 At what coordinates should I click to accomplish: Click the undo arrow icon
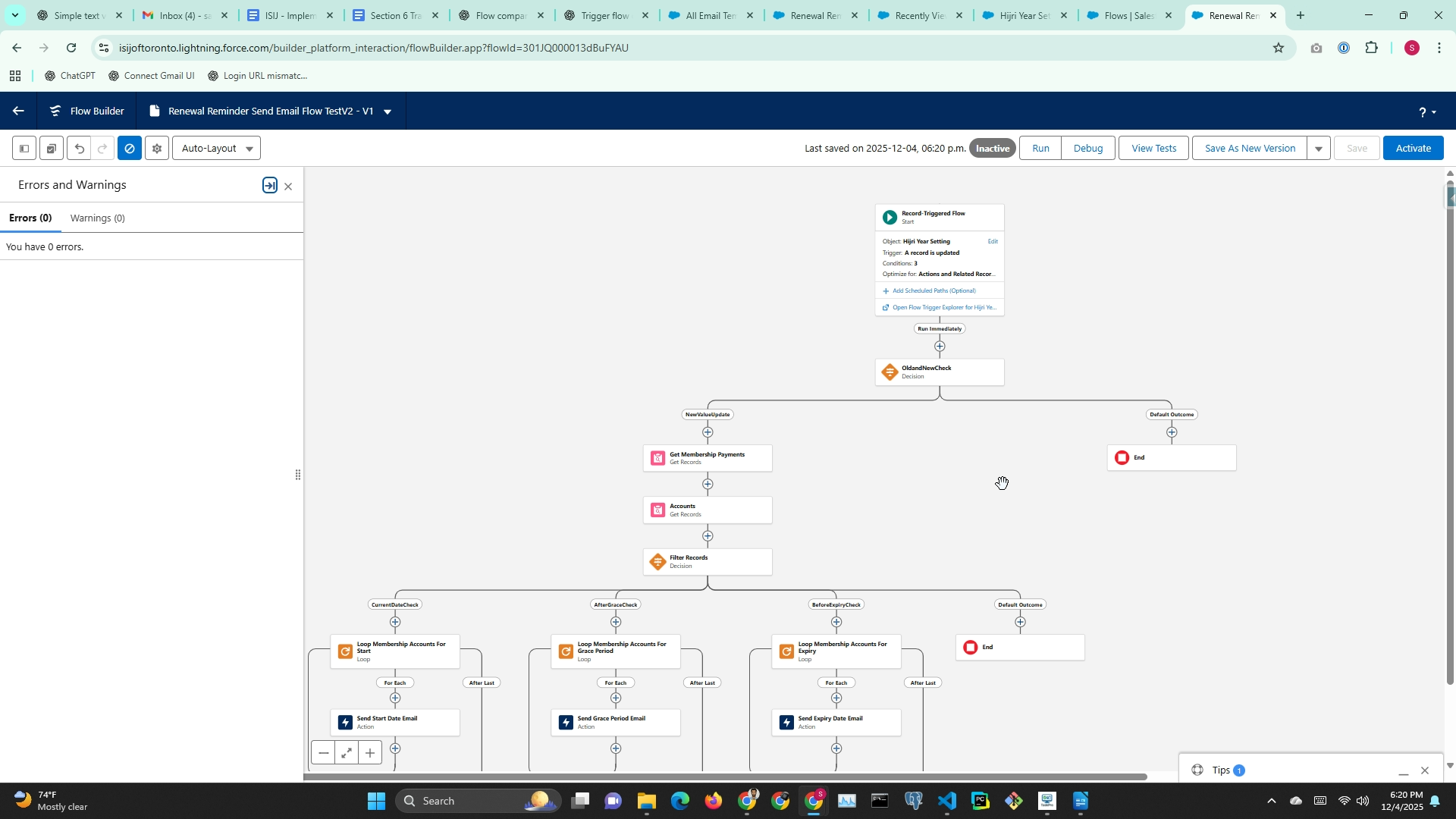click(x=80, y=149)
